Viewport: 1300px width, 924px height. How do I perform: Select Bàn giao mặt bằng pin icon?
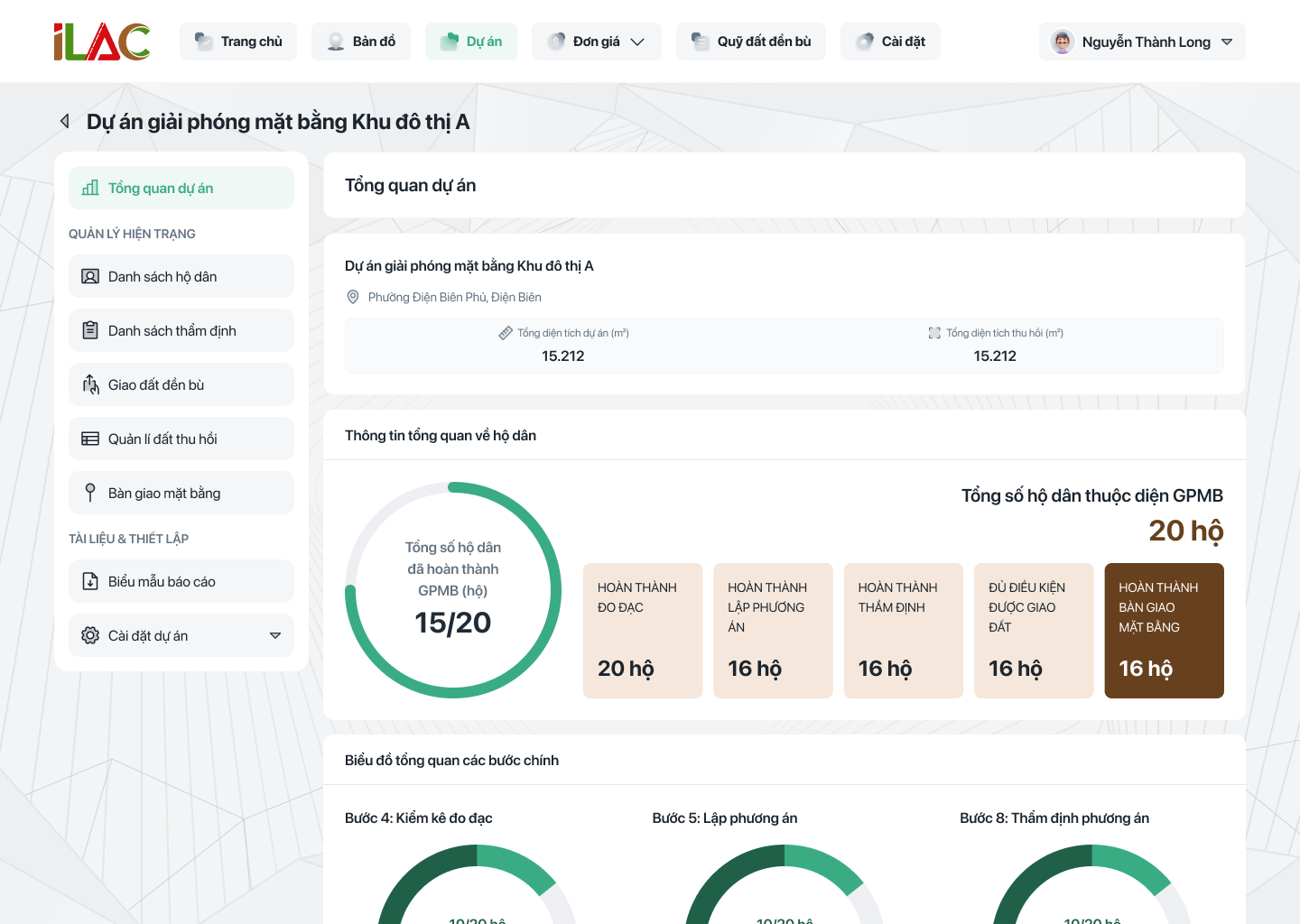click(90, 493)
